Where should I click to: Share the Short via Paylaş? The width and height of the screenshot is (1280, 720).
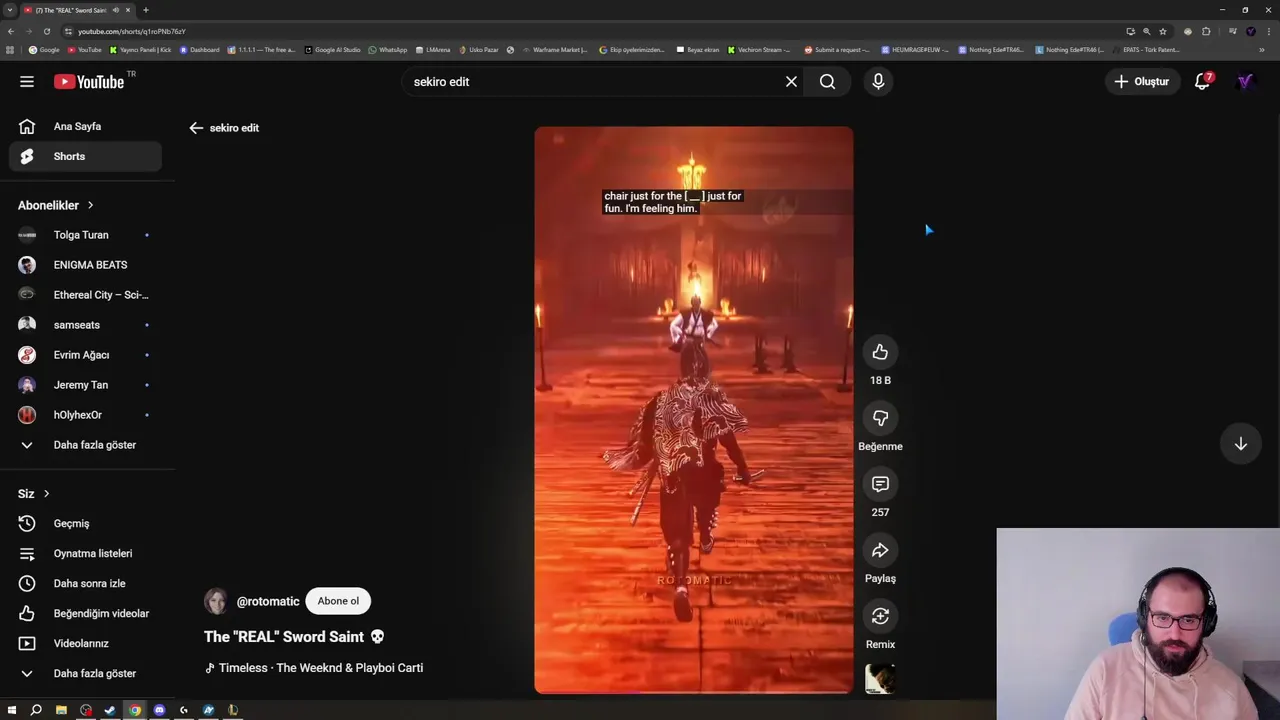(880, 550)
